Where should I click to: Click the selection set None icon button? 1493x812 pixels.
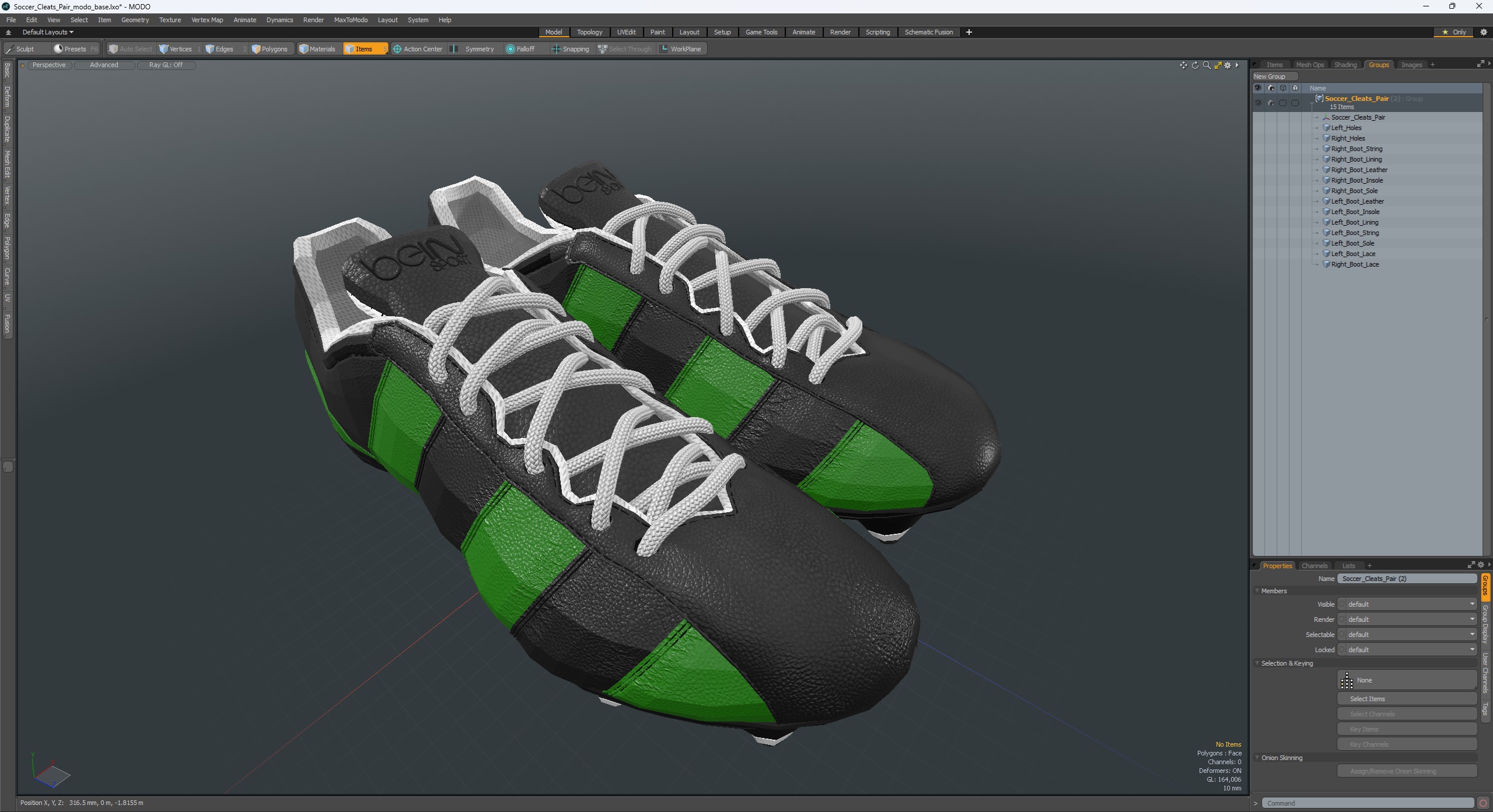click(1406, 680)
